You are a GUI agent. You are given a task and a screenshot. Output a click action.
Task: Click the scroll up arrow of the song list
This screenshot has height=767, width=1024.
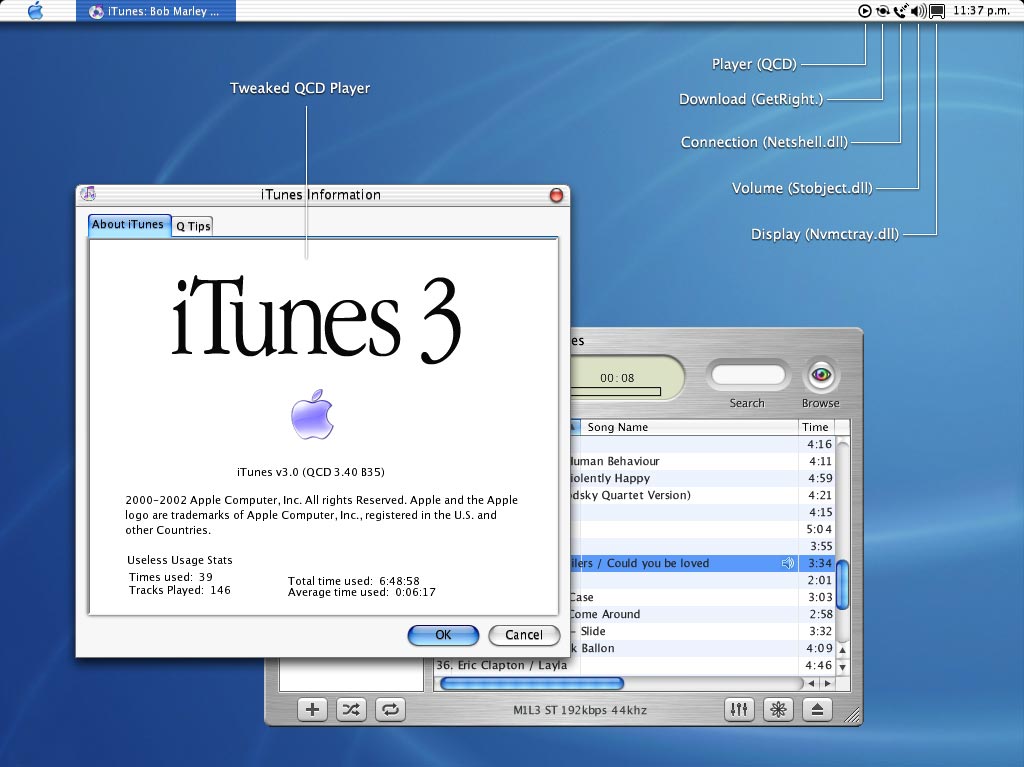point(842,650)
